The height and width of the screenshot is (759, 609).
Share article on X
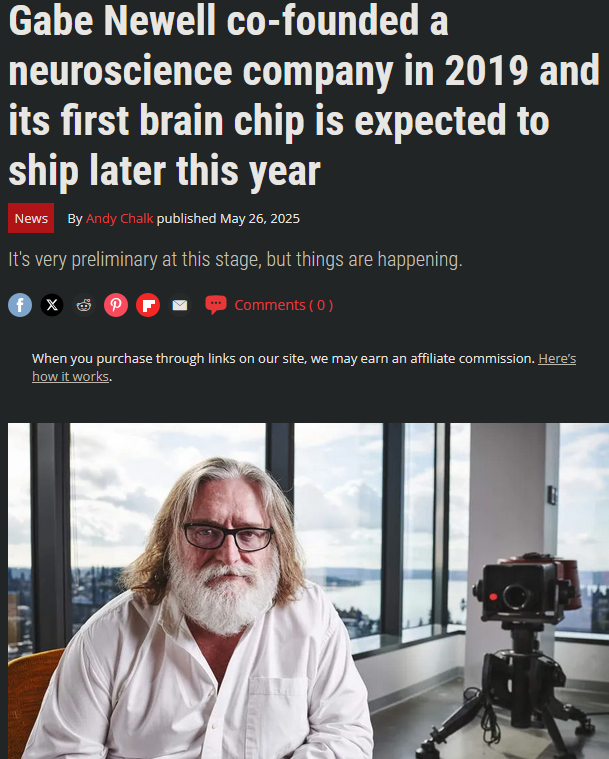pos(52,305)
